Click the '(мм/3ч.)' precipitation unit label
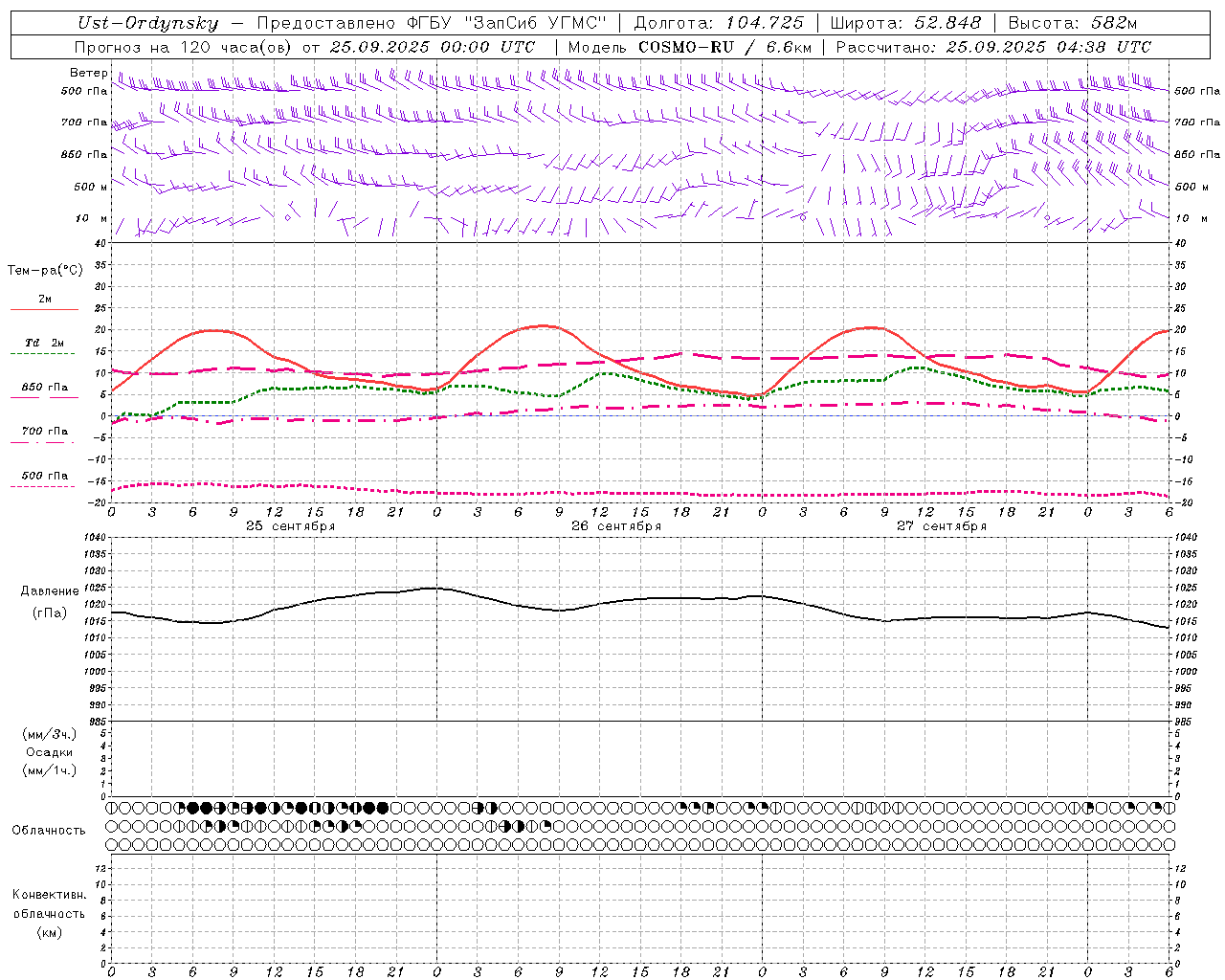Viewport: 1225px width, 980px height. click(50, 734)
